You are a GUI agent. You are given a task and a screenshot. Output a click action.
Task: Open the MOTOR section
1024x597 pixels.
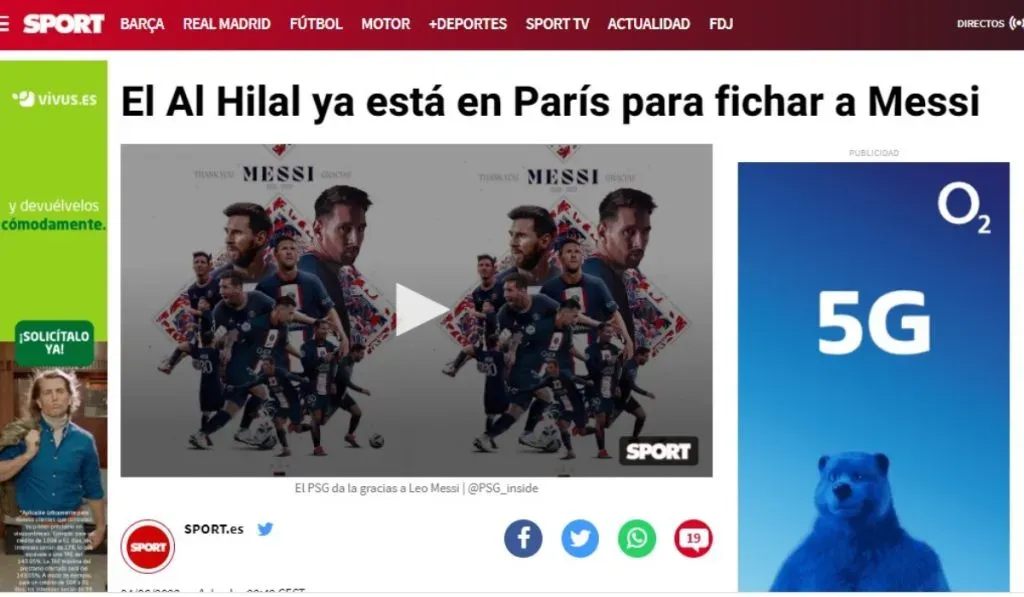[386, 24]
